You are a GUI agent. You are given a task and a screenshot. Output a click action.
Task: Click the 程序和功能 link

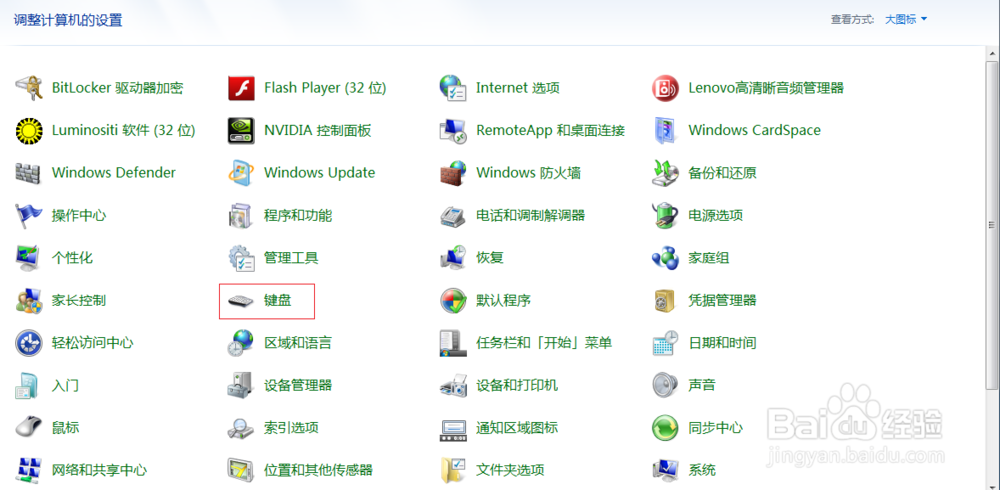click(x=298, y=215)
